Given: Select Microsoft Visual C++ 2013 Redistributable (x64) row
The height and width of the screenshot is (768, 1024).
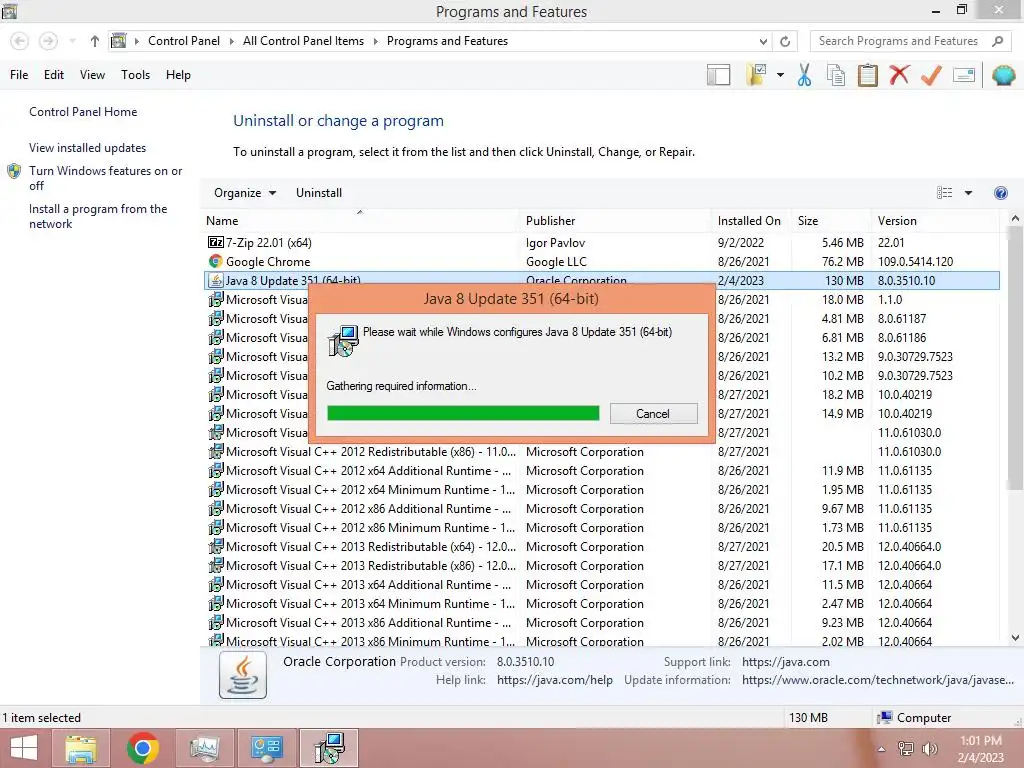Looking at the screenshot, I should click(601, 547).
